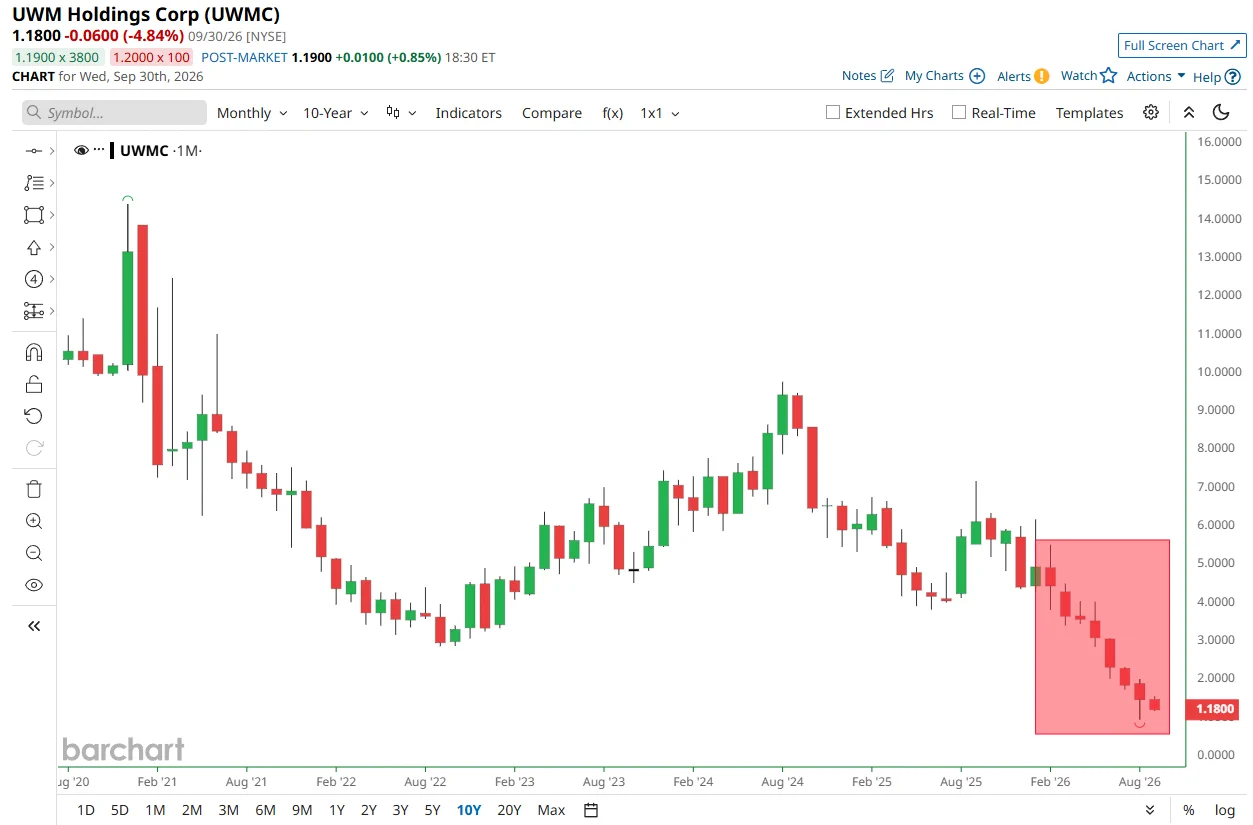Open the Compare menu

coord(552,113)
